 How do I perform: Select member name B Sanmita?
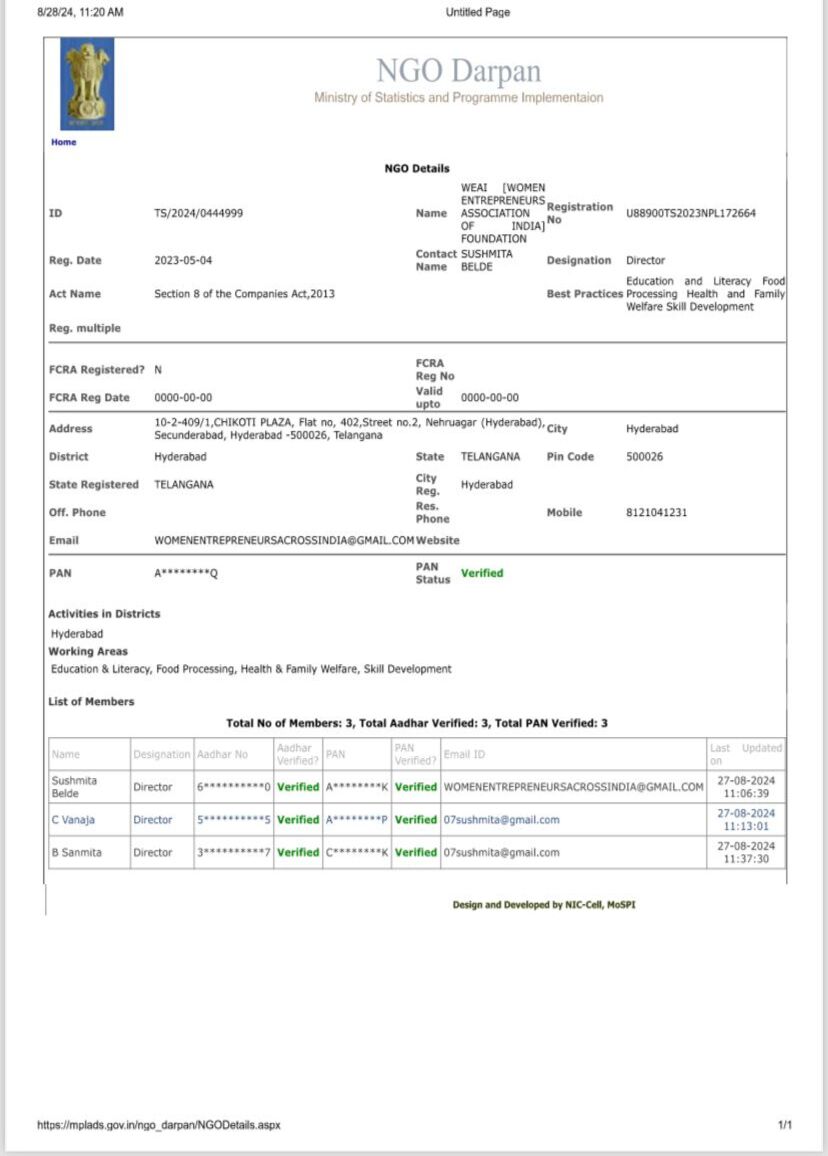tap(77, 852)
